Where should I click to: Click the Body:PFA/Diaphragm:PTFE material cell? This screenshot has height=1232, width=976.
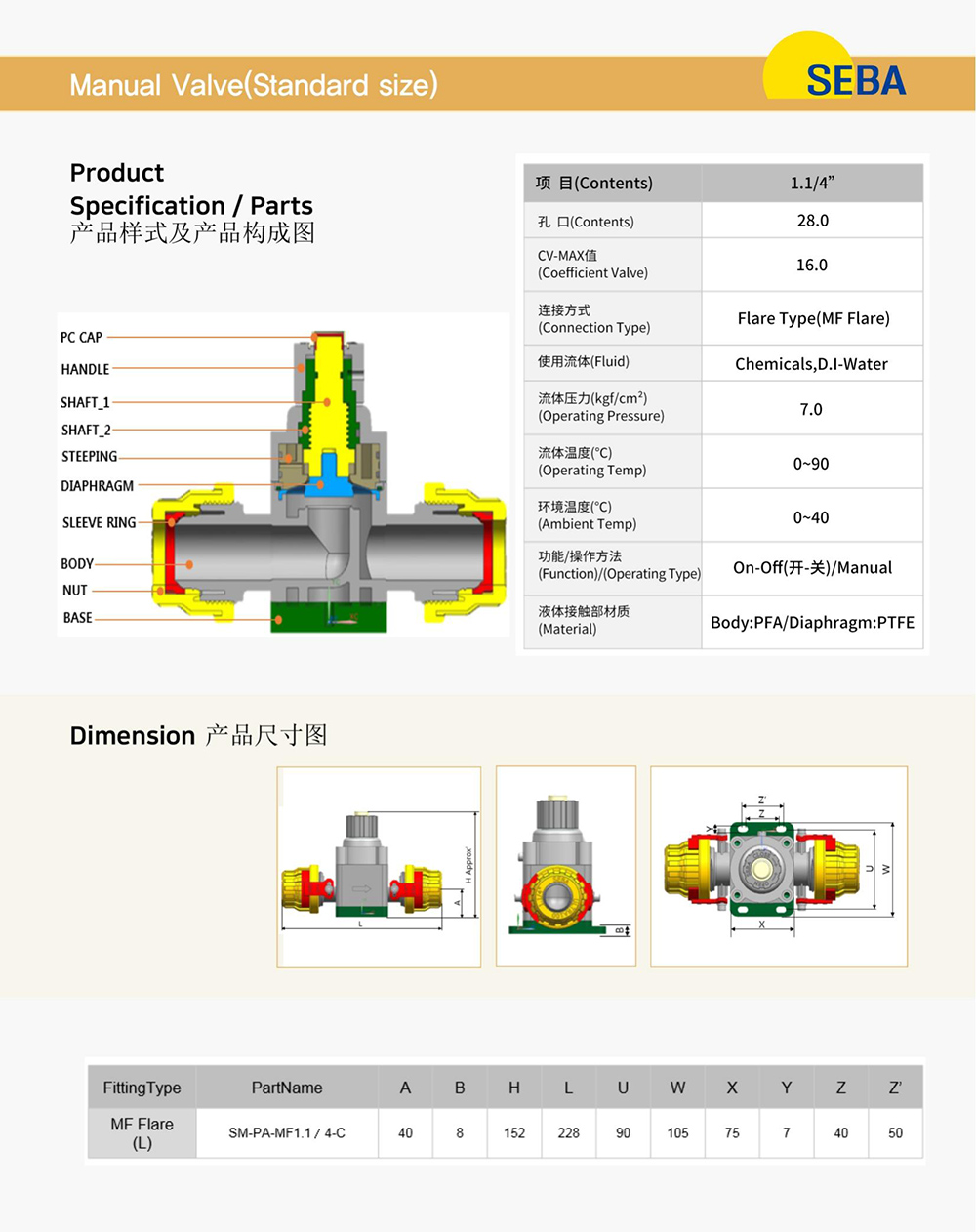[x=812, y=622]
